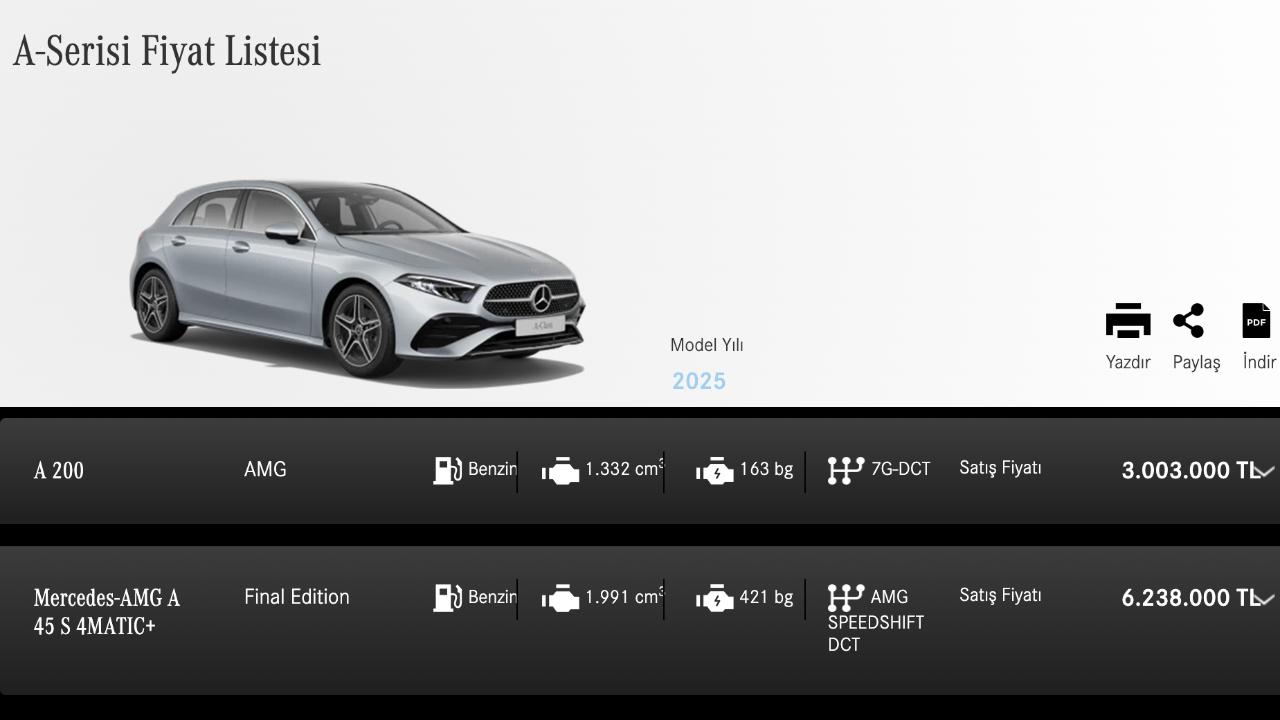Image resolution: width=1280 pixels, height=720 pixels.
Task: Click the 7G-DCT transmission text
Action: [x=901, y=468]
